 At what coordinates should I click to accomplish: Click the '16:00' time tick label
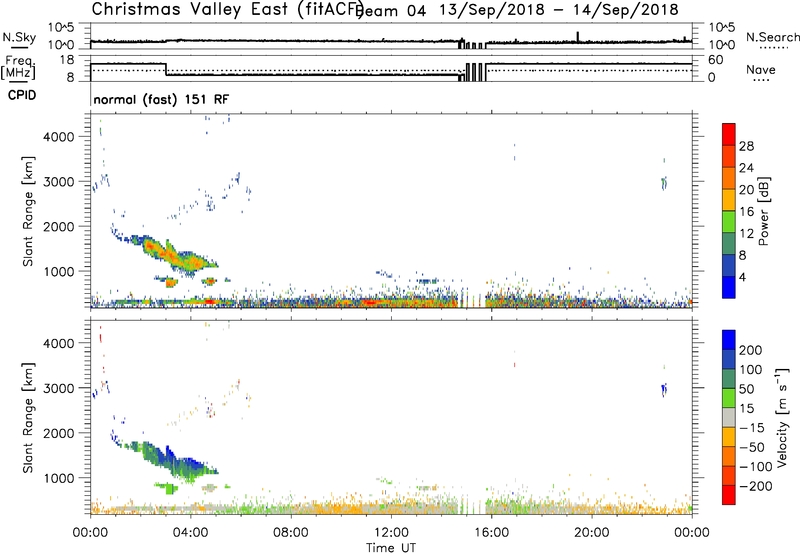491,533
